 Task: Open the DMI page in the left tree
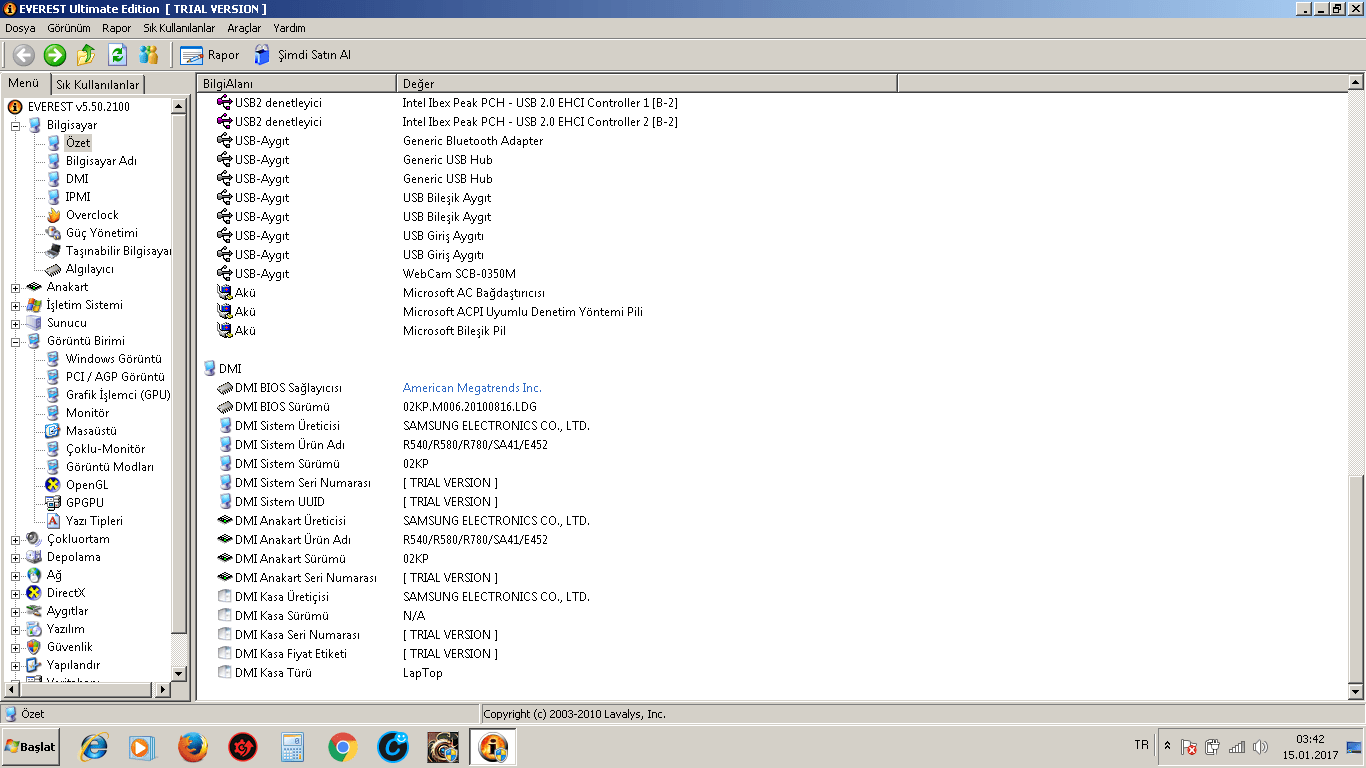[77, 179]
